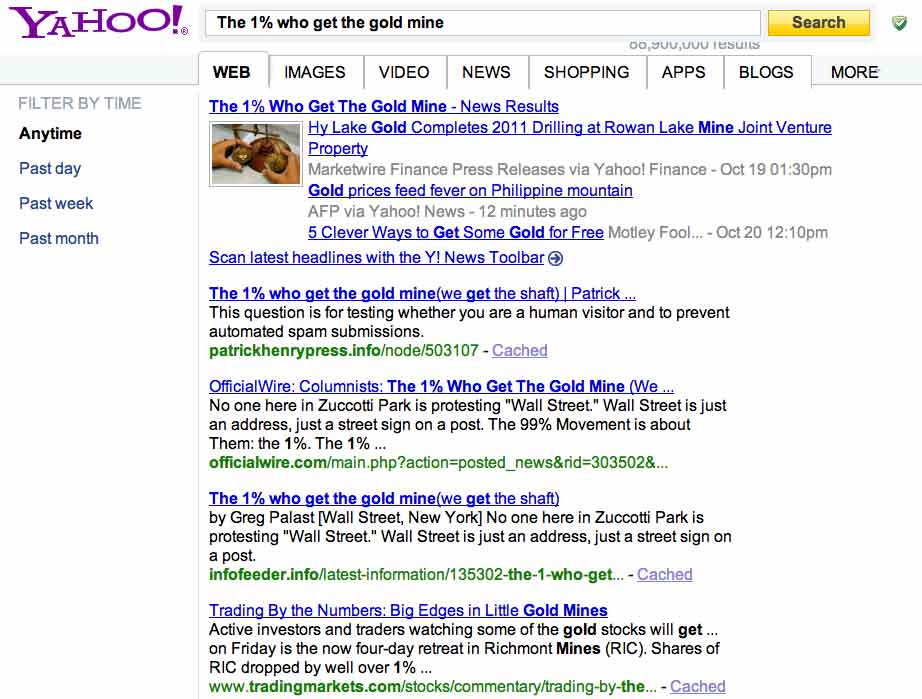The image size is (922, 699).
Task: Click the 'AFP via Yahoo! News - 12 minutes ago' text
Action: (x=447, y=211)
